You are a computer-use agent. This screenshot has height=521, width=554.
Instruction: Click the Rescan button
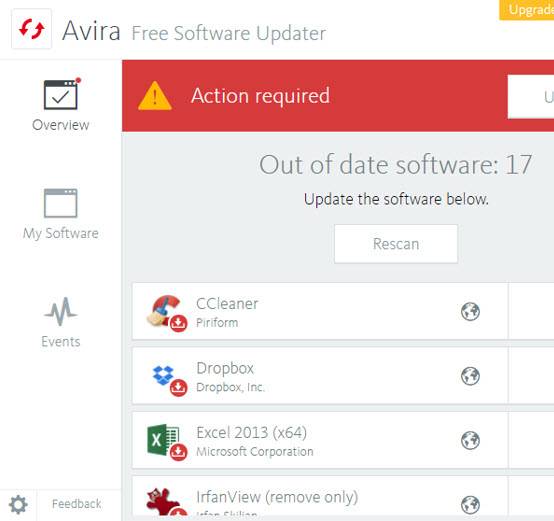click(x=396, y=244)
